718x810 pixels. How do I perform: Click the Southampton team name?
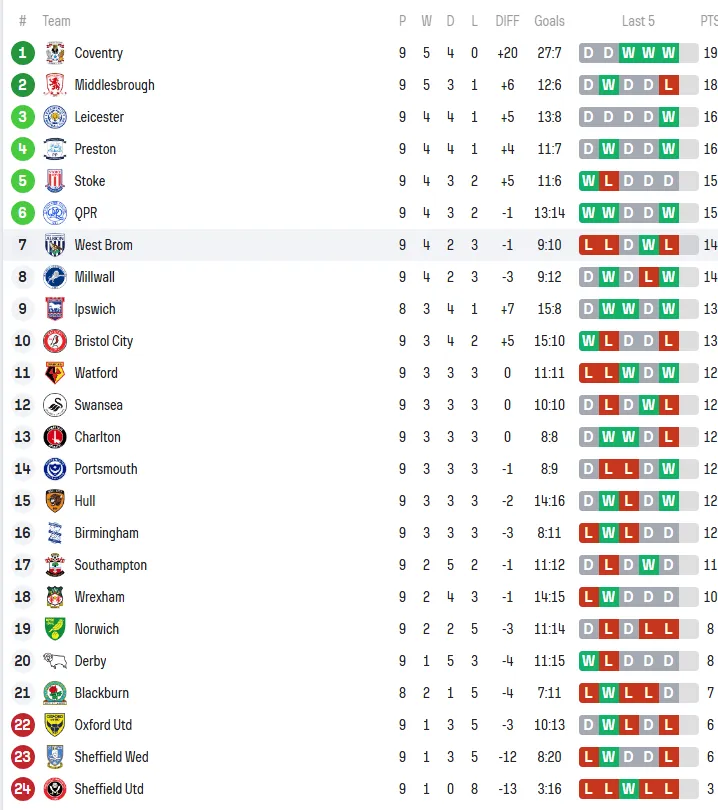(x=110, y=565)
